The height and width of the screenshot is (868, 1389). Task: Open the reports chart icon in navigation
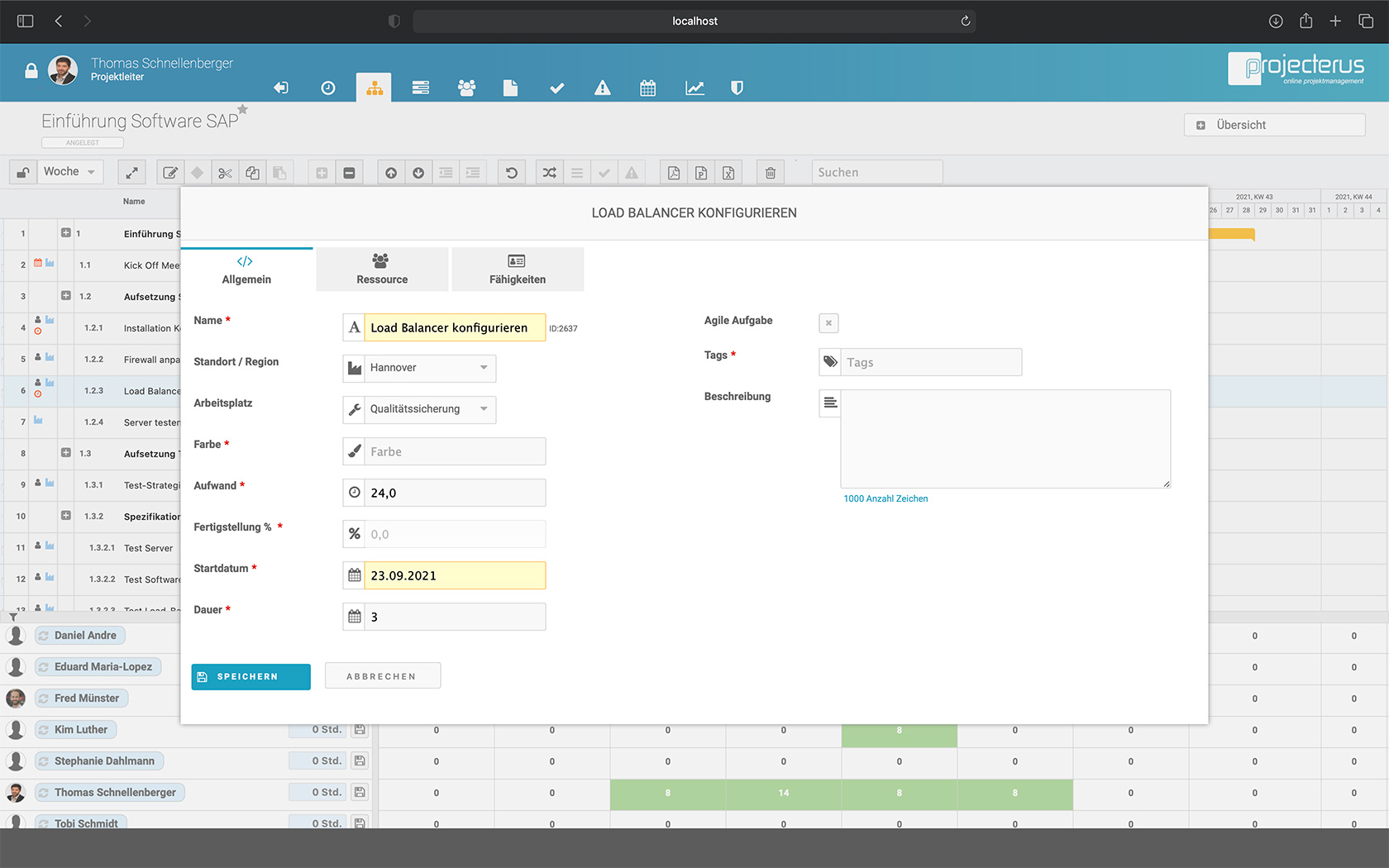(x=694, y=88)
